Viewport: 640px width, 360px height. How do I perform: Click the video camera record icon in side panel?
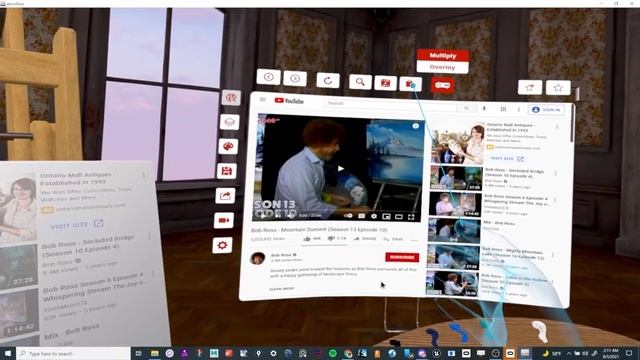coord(224,220)
